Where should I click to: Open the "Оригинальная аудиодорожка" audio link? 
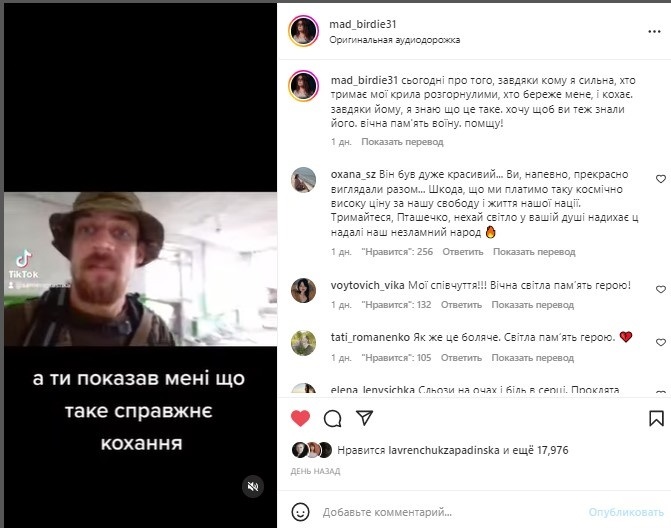point(395,40)
